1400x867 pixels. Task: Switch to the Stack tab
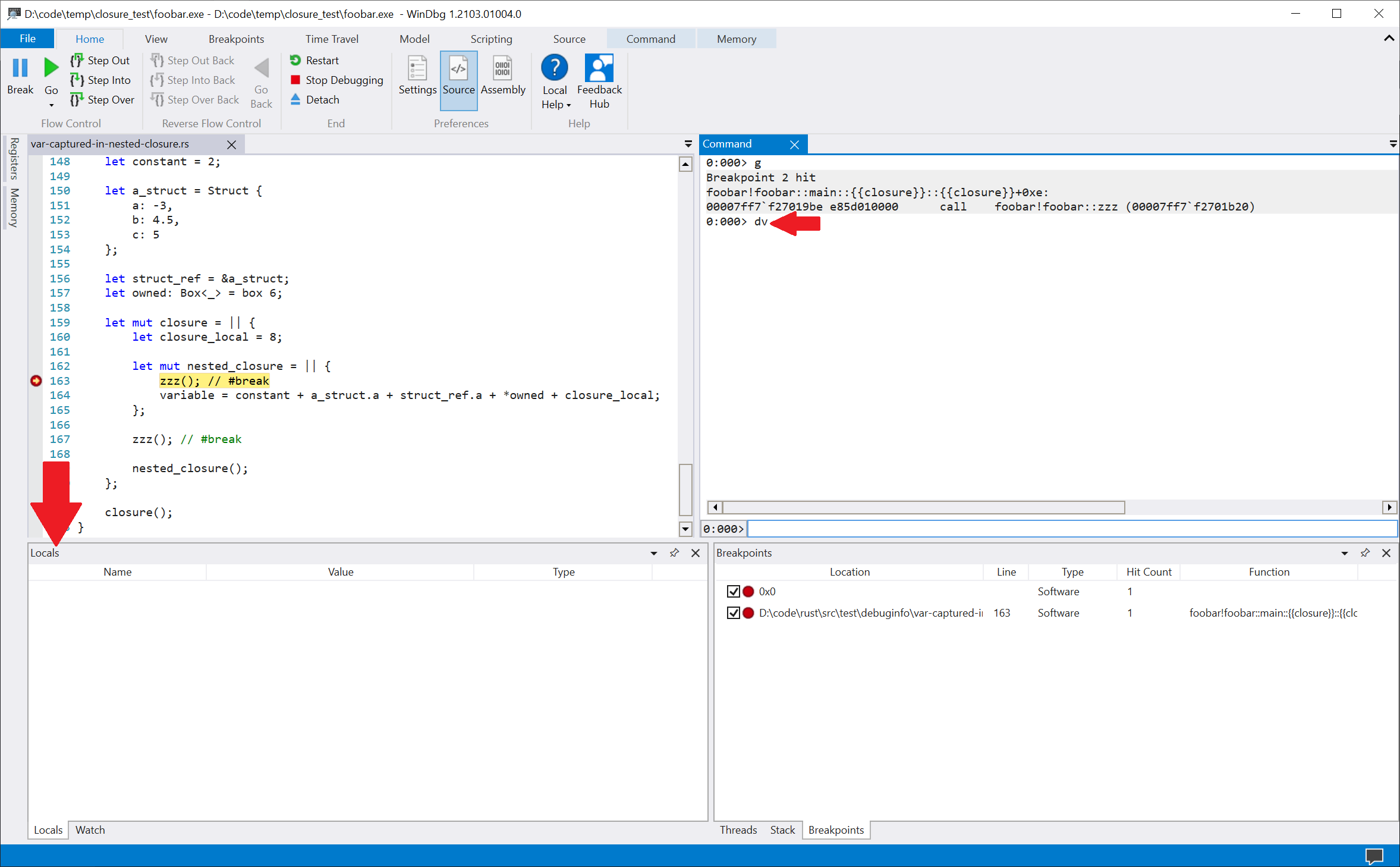782,830
